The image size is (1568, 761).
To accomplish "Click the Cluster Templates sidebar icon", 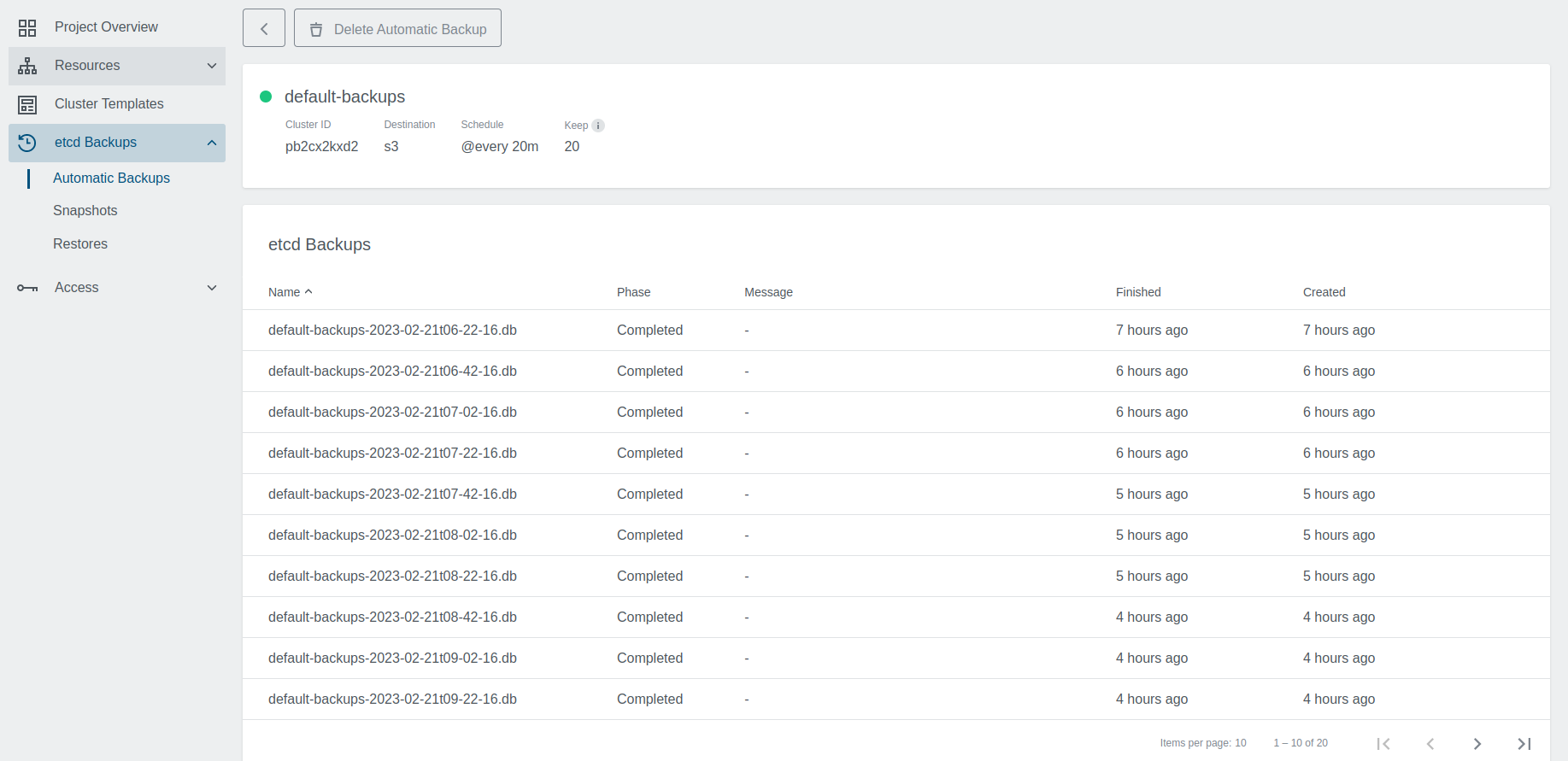I will (x=27, y=105).
